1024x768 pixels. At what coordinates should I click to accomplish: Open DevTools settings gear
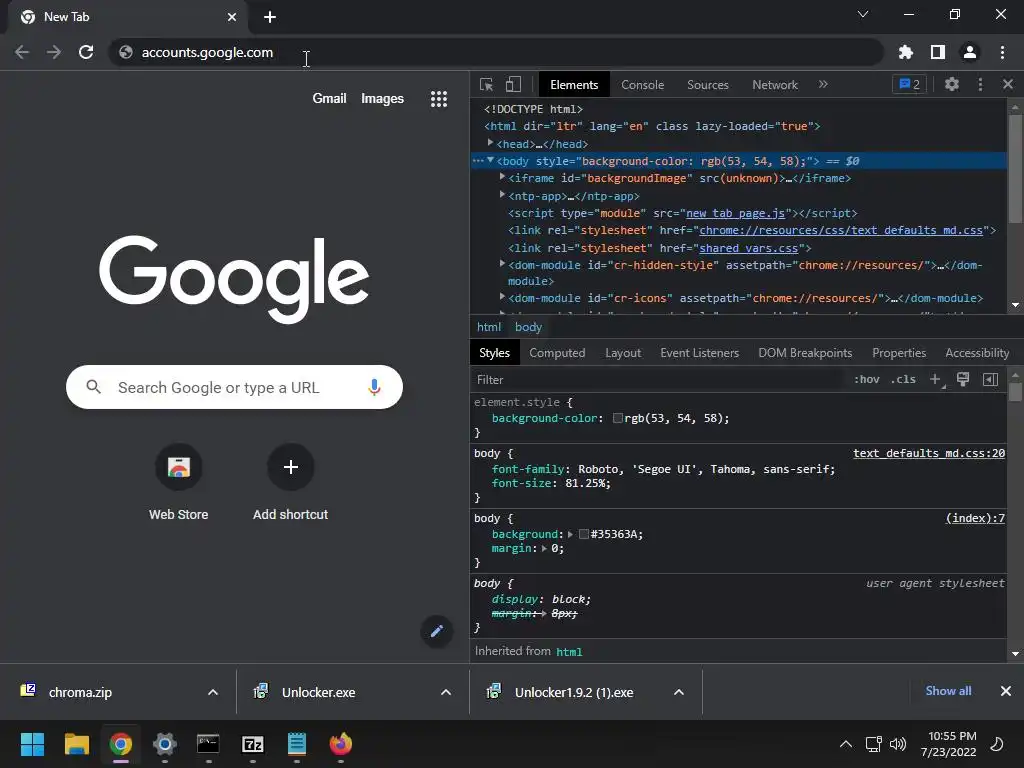point(952,84)
